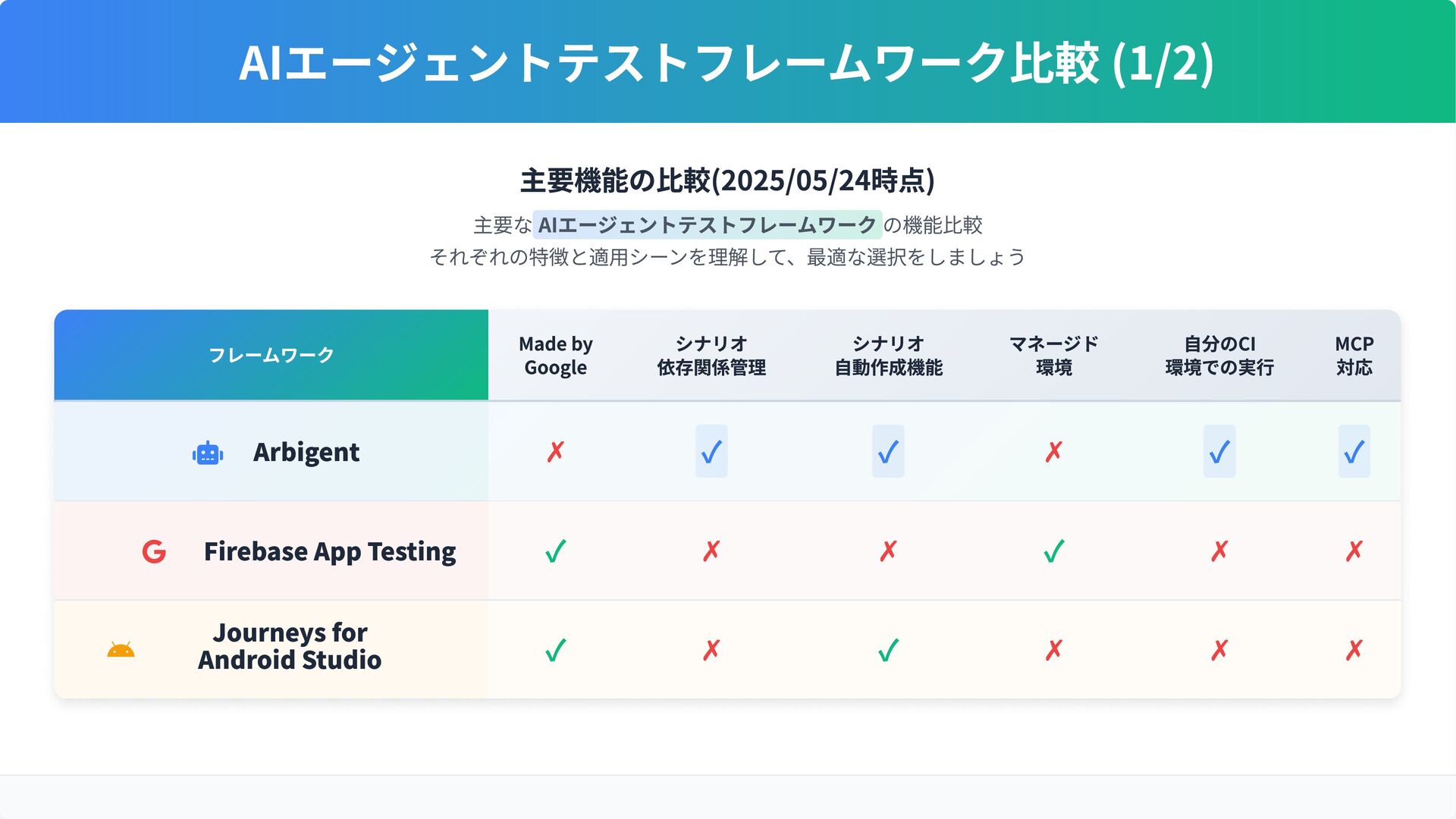
Task: Click Journeys' red cross under MCP対応
Action: pos(1354,650)
